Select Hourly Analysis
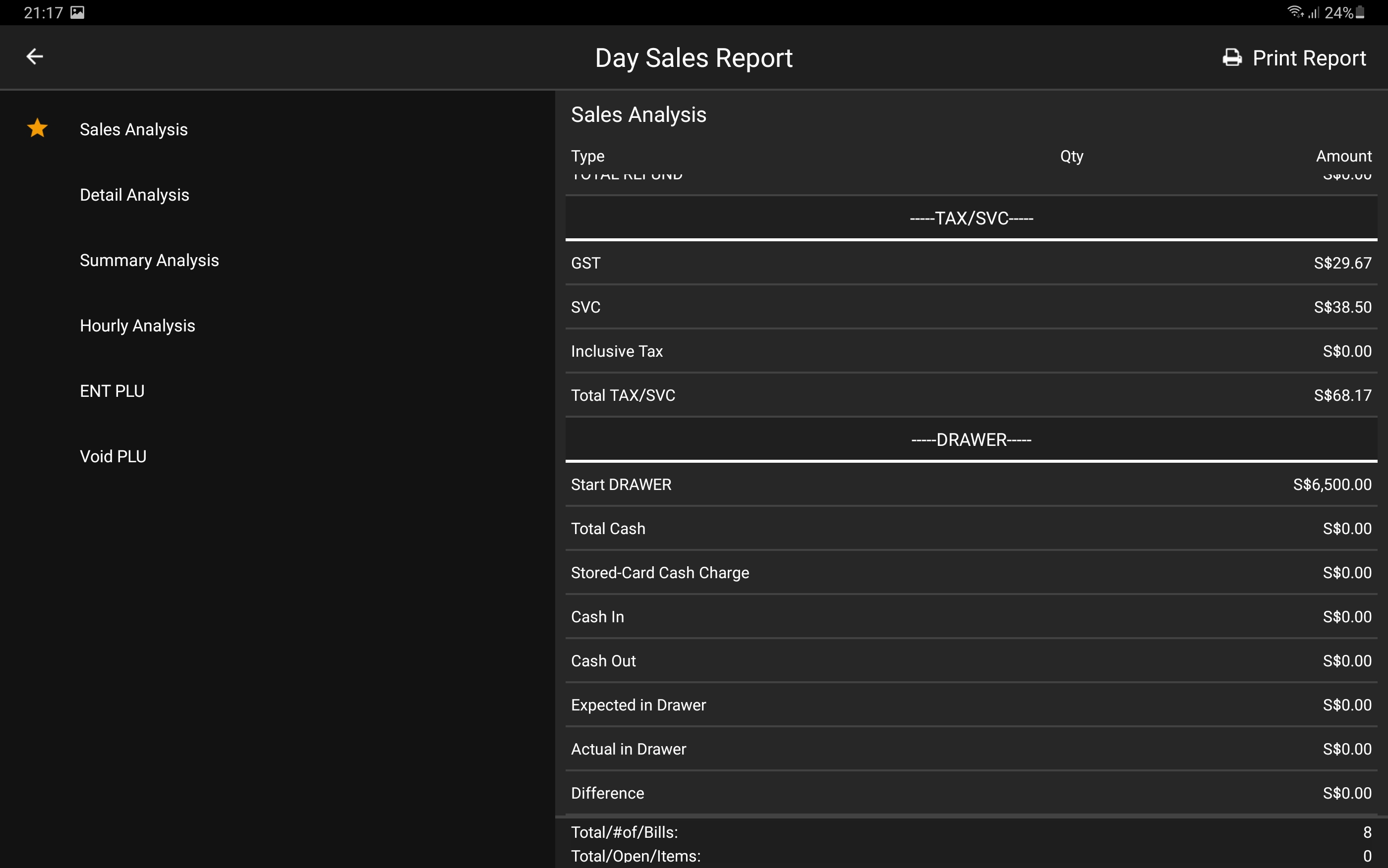Image resolution: width=1388 pixels, height=868 pixels. pyautogui.click(x=137, y=326)
